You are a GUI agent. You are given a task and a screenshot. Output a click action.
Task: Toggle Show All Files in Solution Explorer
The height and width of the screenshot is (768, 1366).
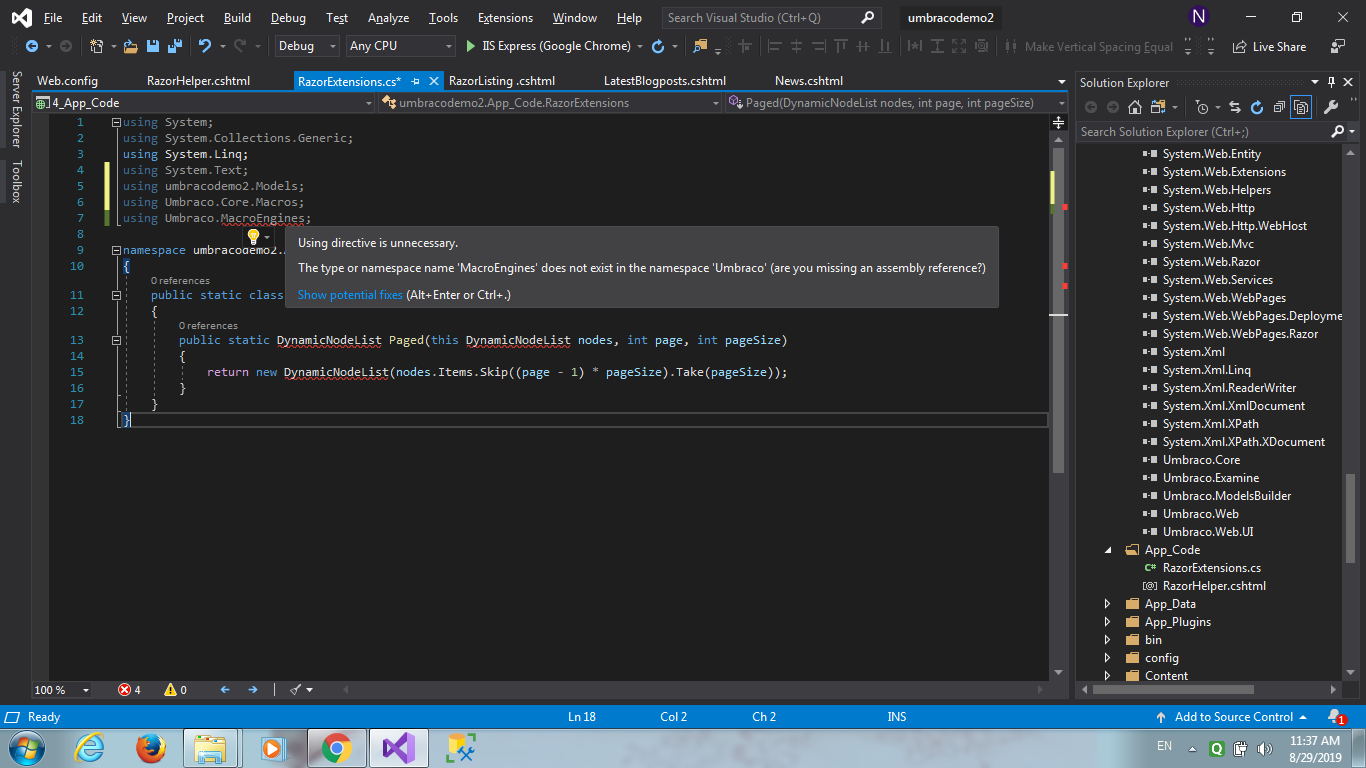click(1300, 107)
